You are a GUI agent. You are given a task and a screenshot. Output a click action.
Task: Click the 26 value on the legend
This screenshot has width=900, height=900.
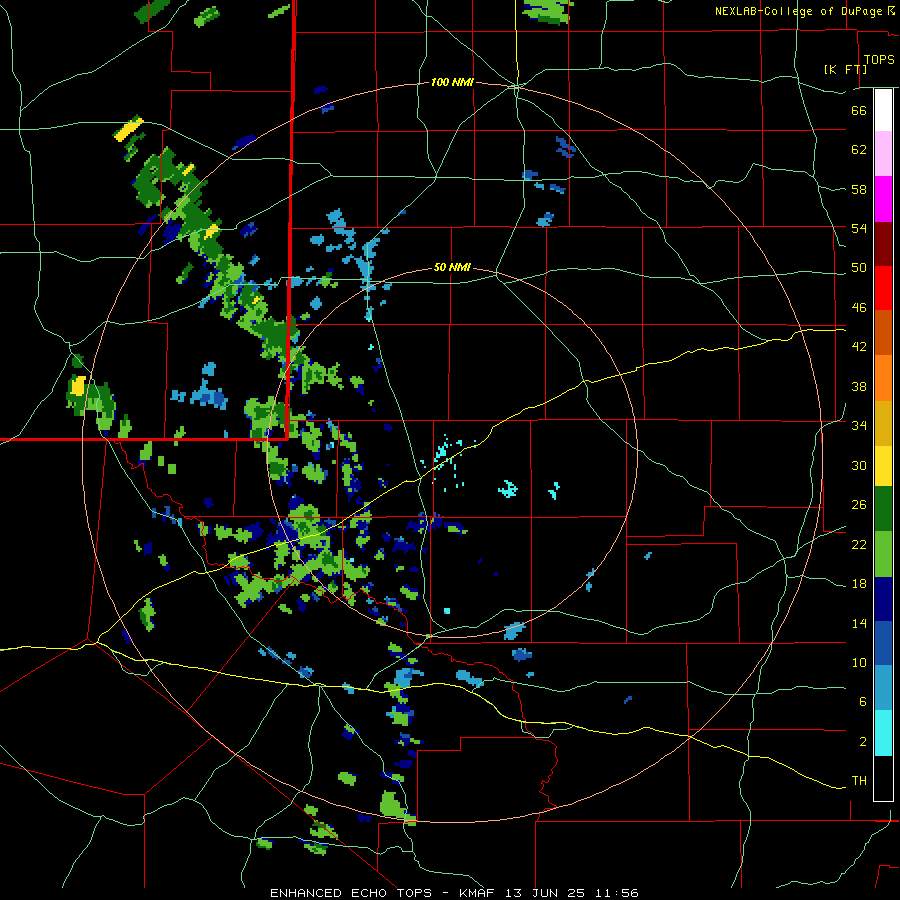(859, 505)
